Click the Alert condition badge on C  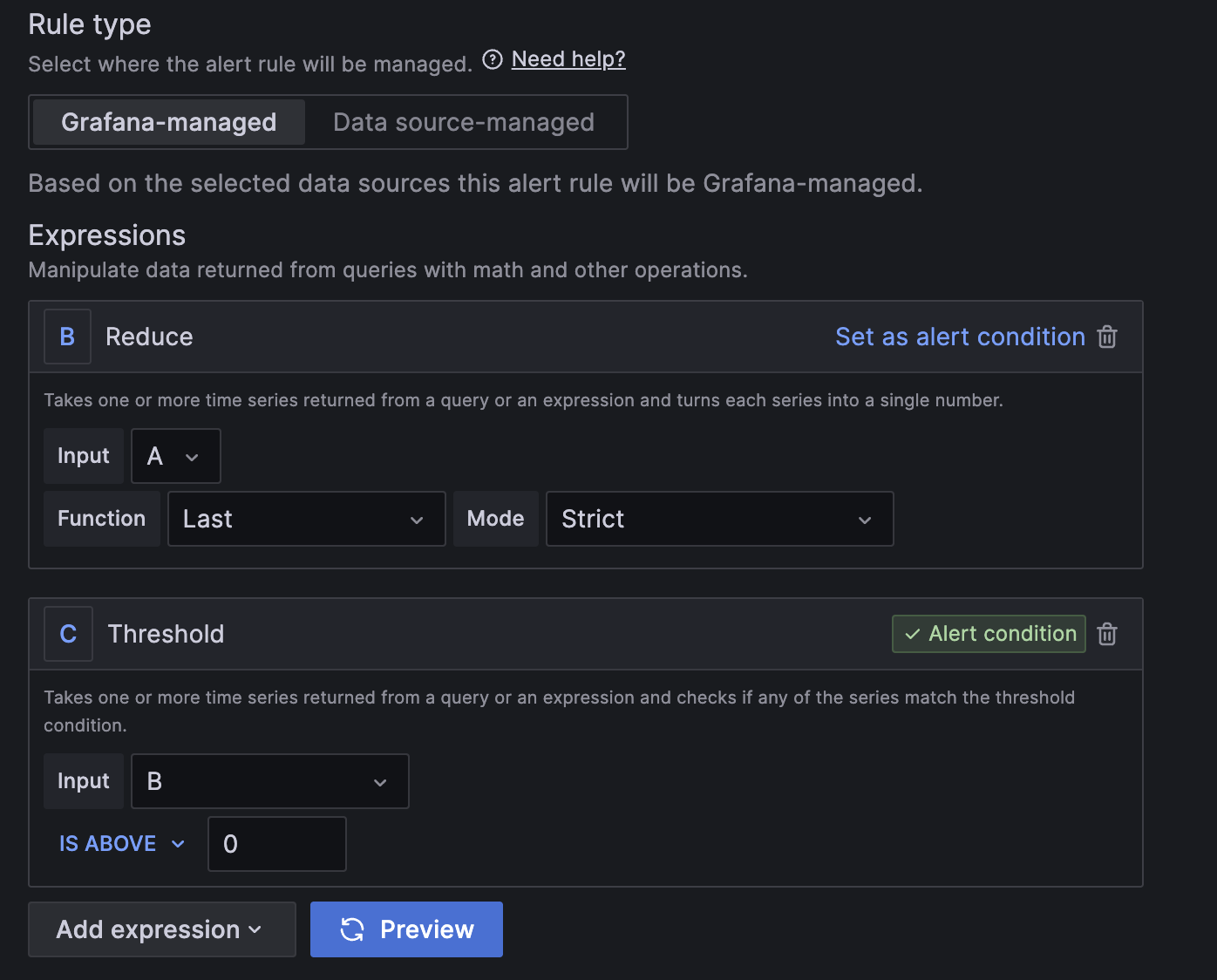coord(989,634)
